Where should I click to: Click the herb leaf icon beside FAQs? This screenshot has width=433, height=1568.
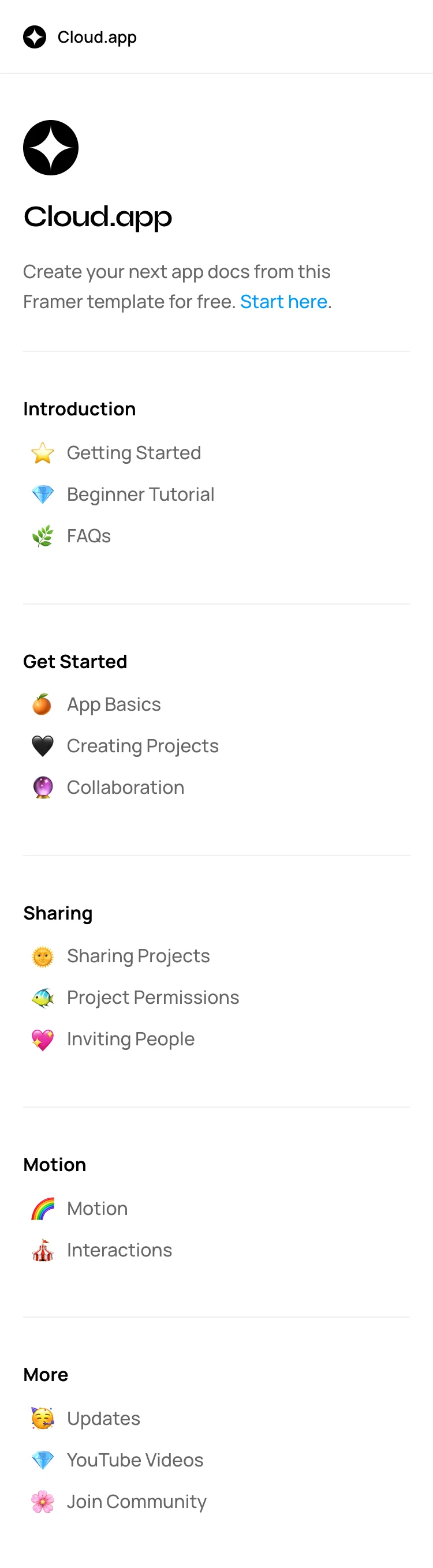(43, 536)
